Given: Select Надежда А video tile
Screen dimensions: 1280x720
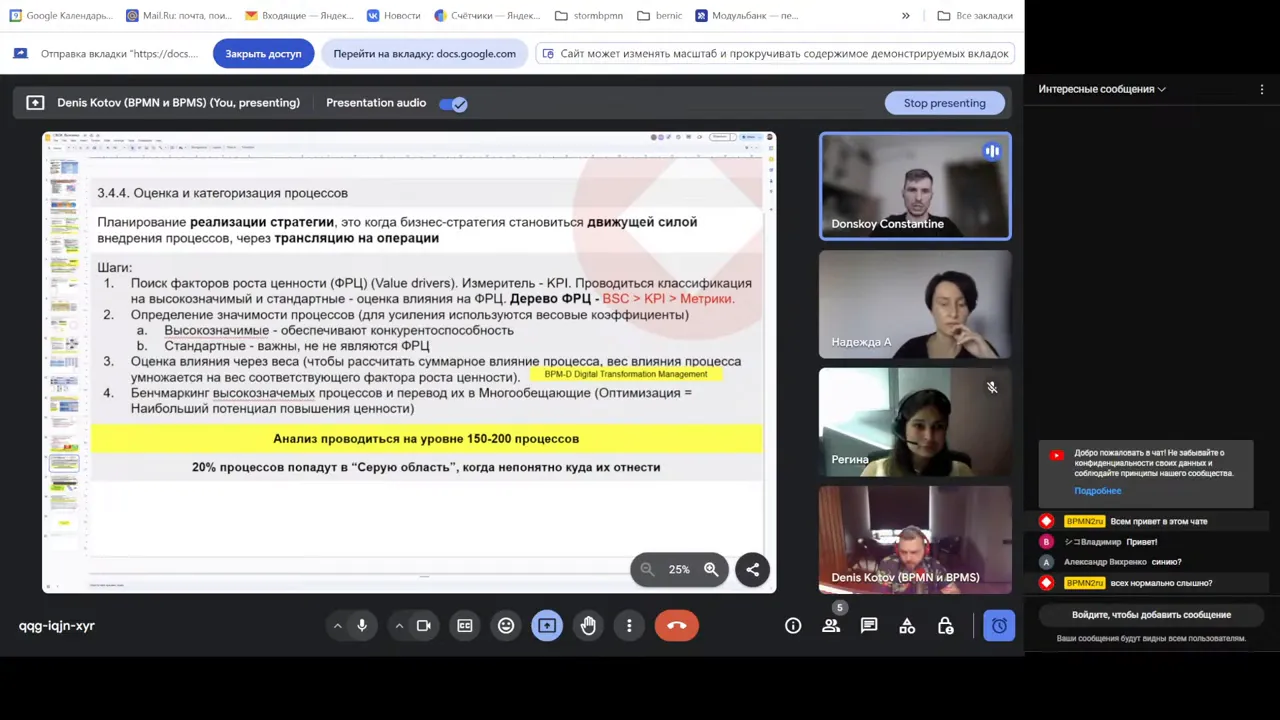Looking at the screenshot, I should click(x=915, y=304).
